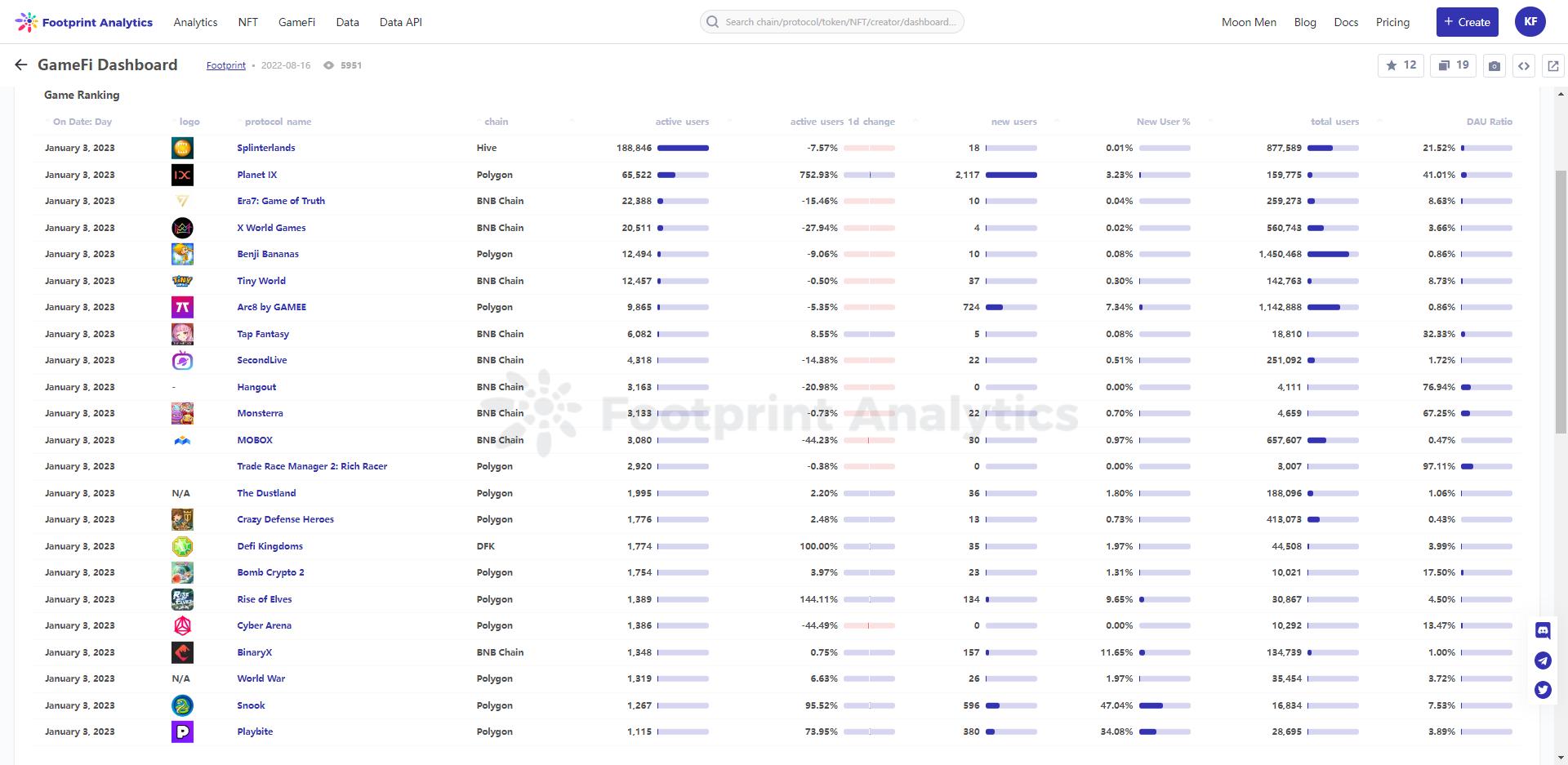The image size is (1568, 765).
Task: Open the Discord floating icon
Action: click(x=1543, y=630)
